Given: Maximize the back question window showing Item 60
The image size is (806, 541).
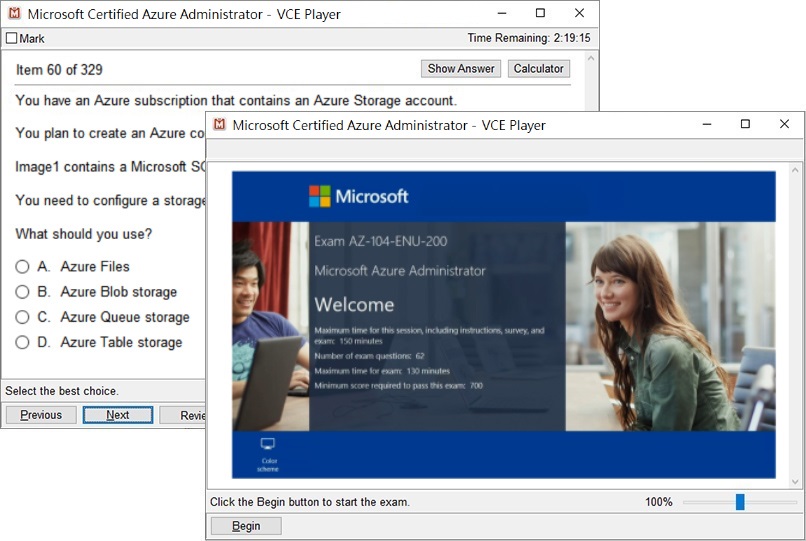Looking at the screenshot, I should tap(540, 14).
